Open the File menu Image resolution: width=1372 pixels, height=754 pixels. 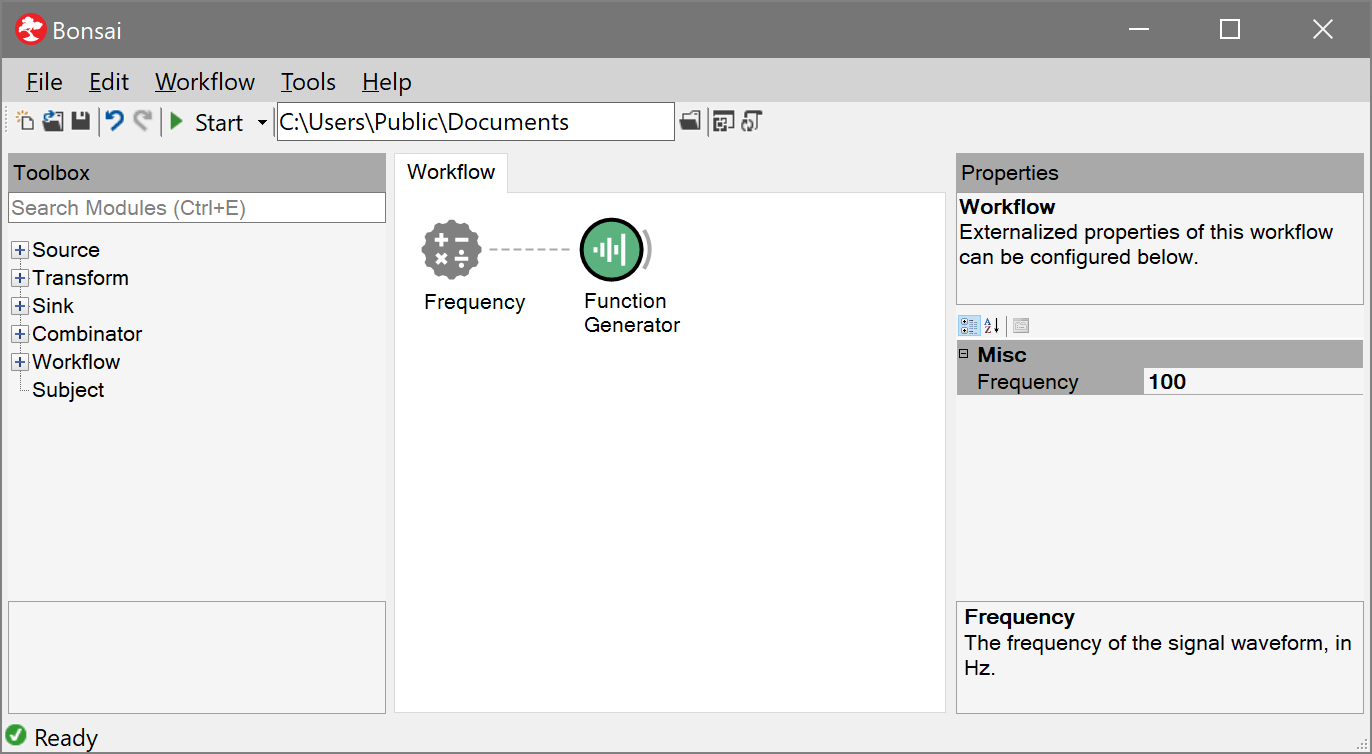pos(44,82)
